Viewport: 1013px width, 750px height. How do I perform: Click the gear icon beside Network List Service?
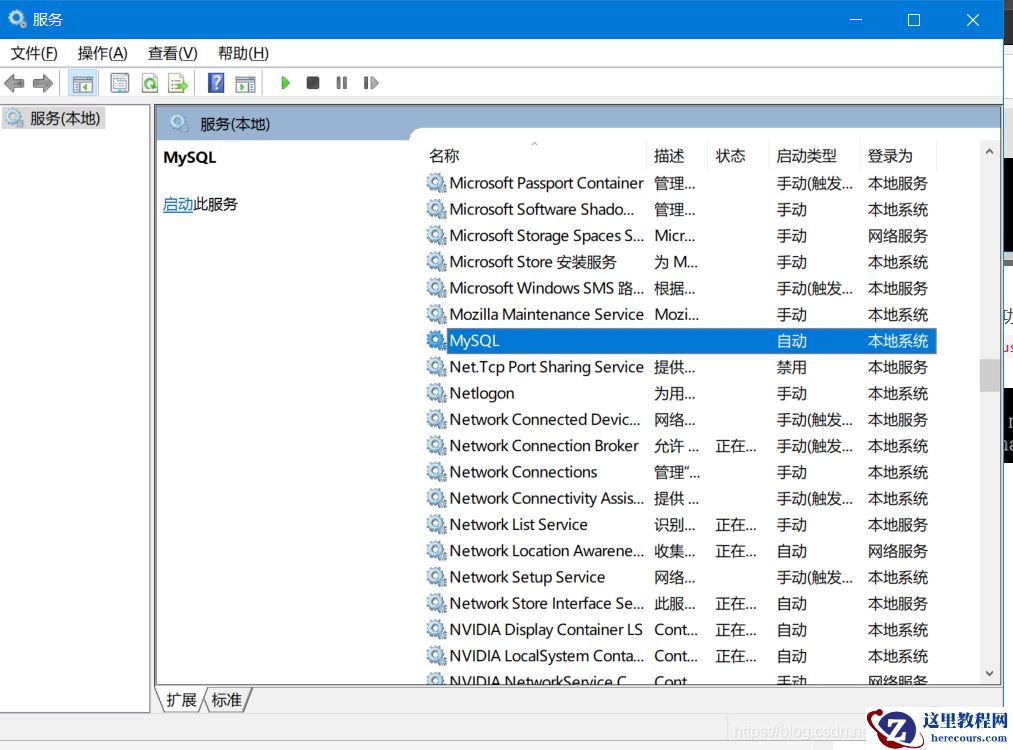point(436,524)
